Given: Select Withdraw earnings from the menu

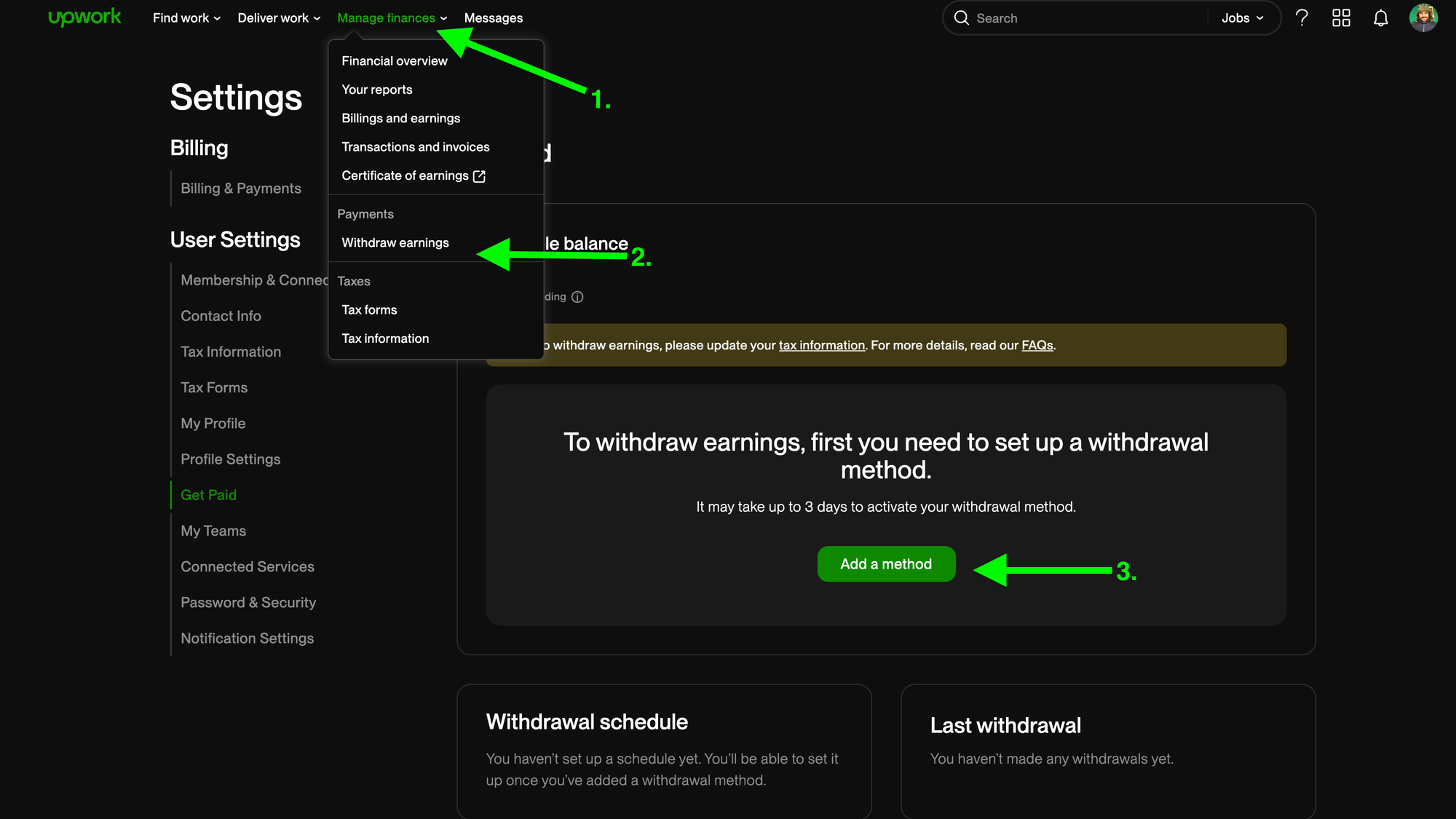Looking at the screenshot, I should click(395, 242).
